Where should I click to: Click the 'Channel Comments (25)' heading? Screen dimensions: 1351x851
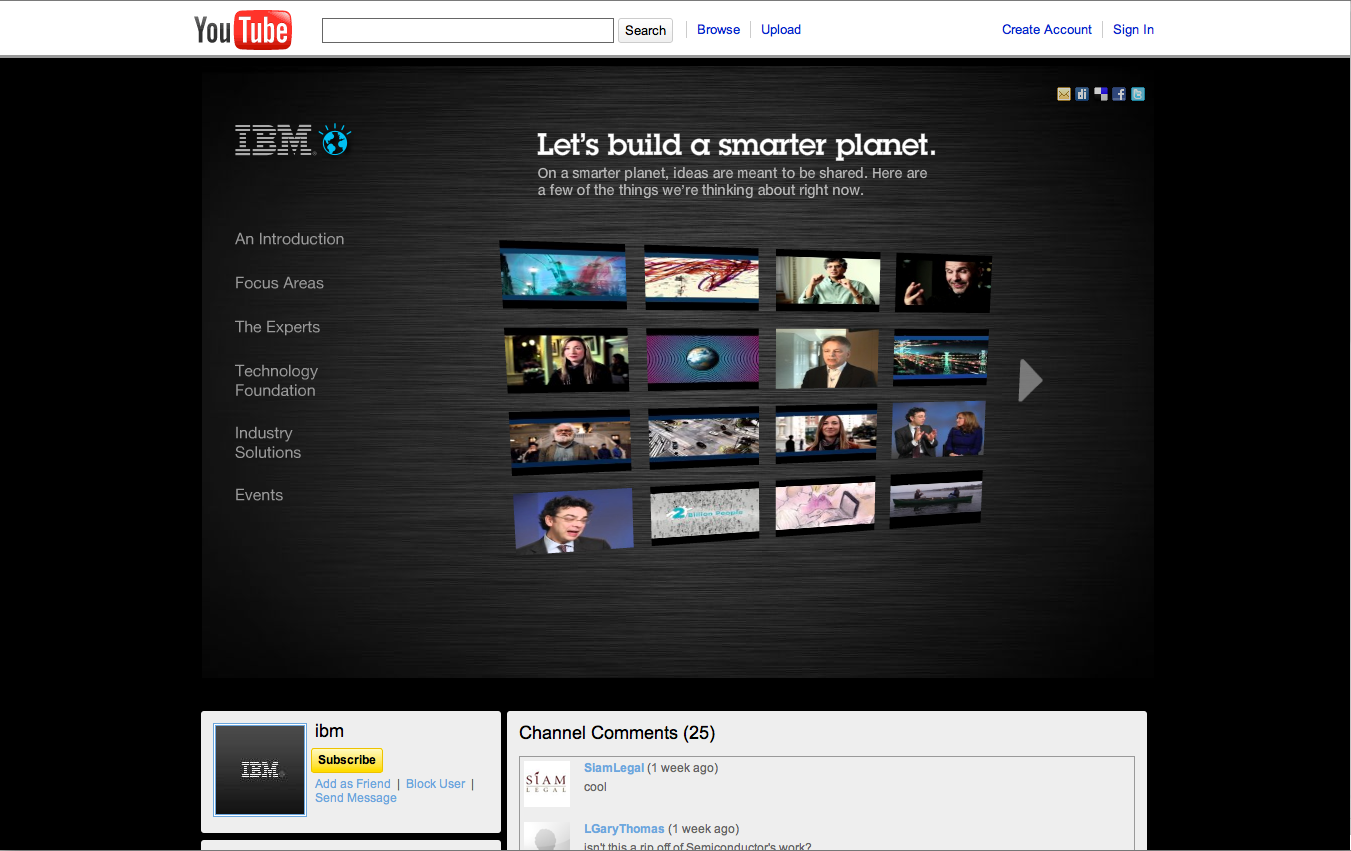(x=617, y=733)
